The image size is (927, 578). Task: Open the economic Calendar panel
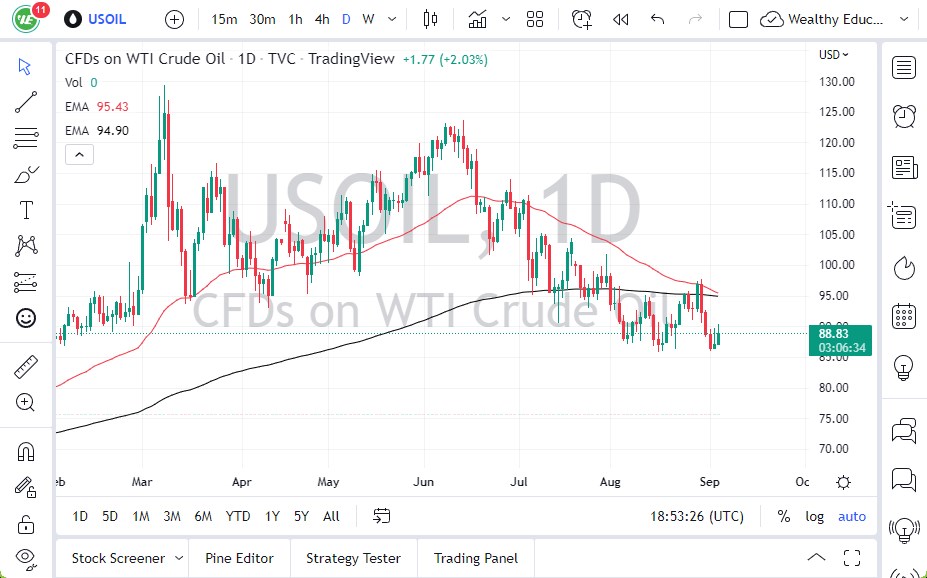pos(903,316)
